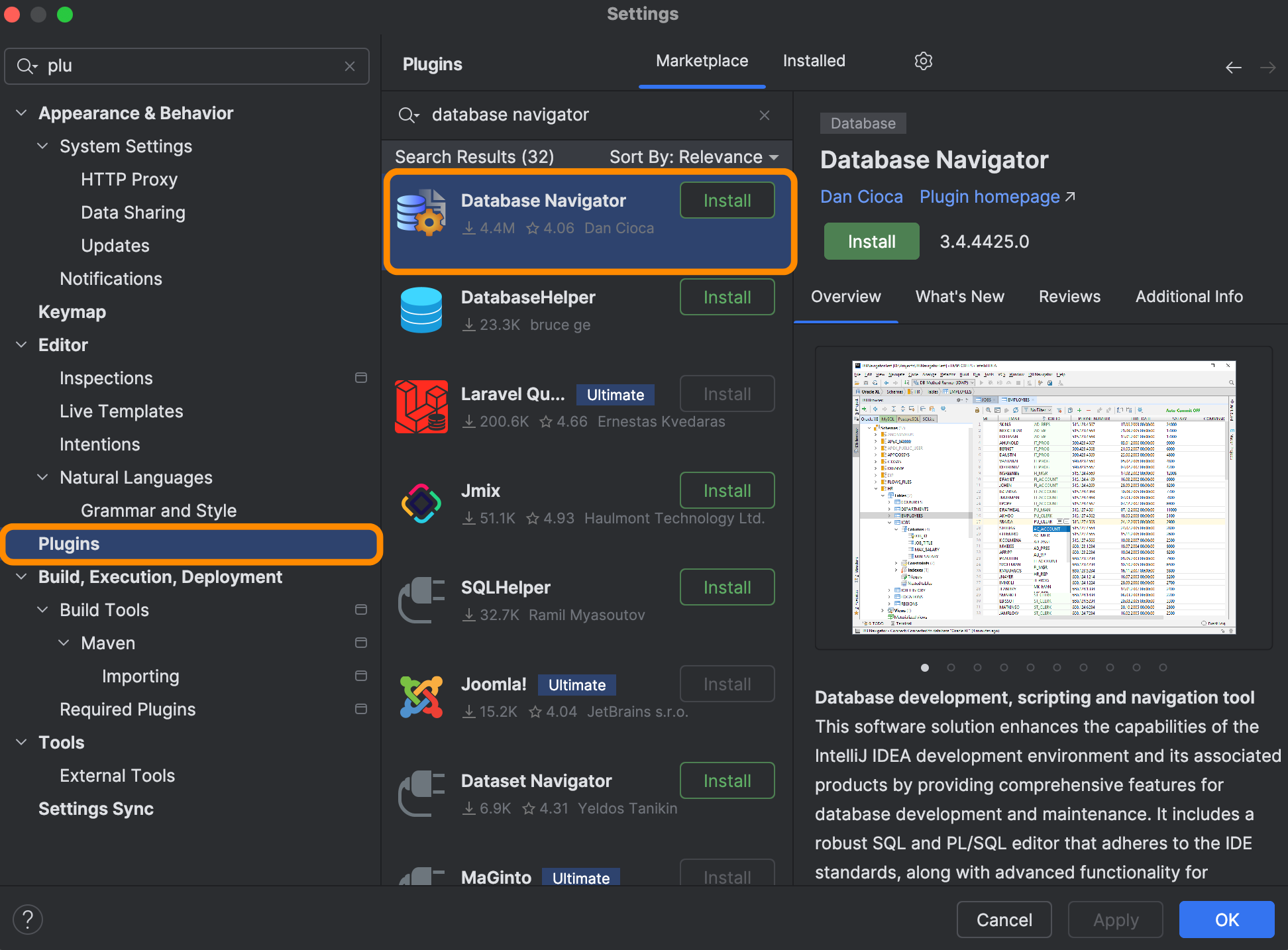Clear the 'plu' settings search text

[350, 66]
